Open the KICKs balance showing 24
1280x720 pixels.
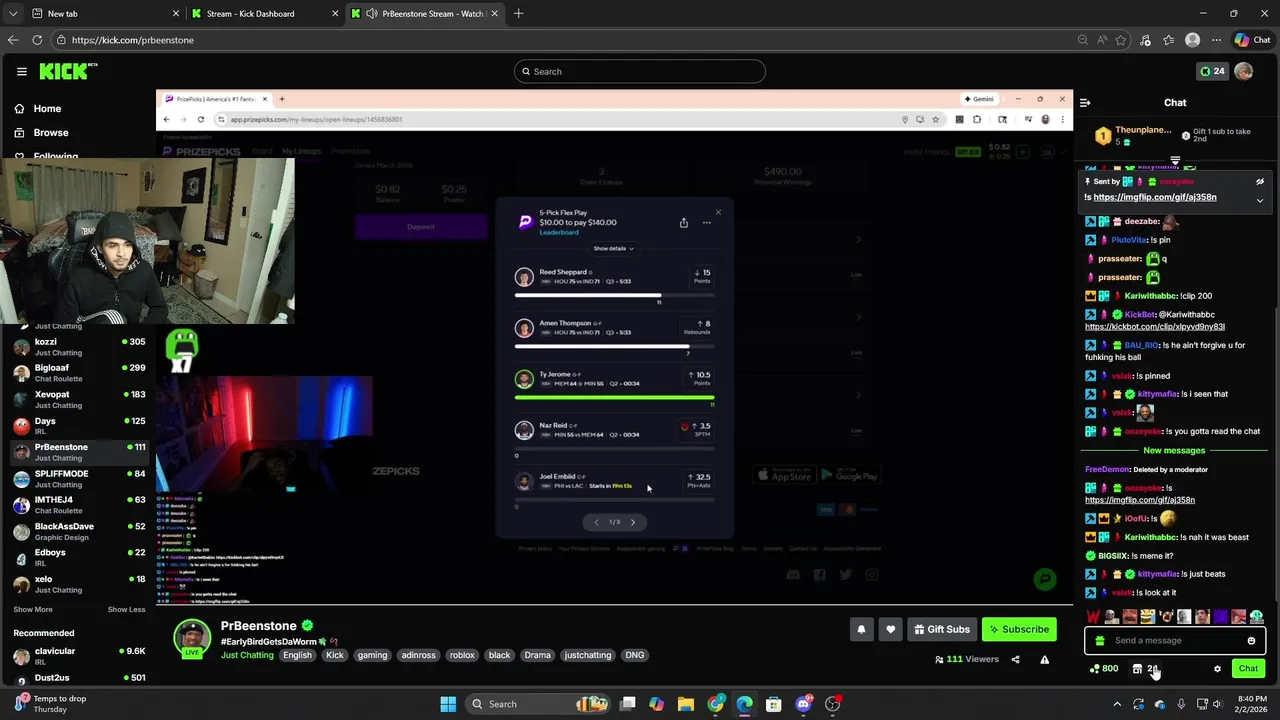click(1212, 71)
